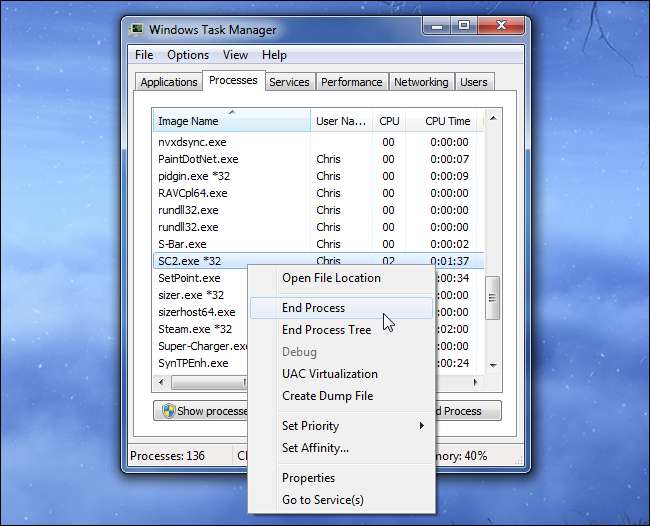Viewport: 650px width, 526px height.
Task: Select the pidgin.exe *32 process row
Action: pyautogui.click(x=318, y=176)
